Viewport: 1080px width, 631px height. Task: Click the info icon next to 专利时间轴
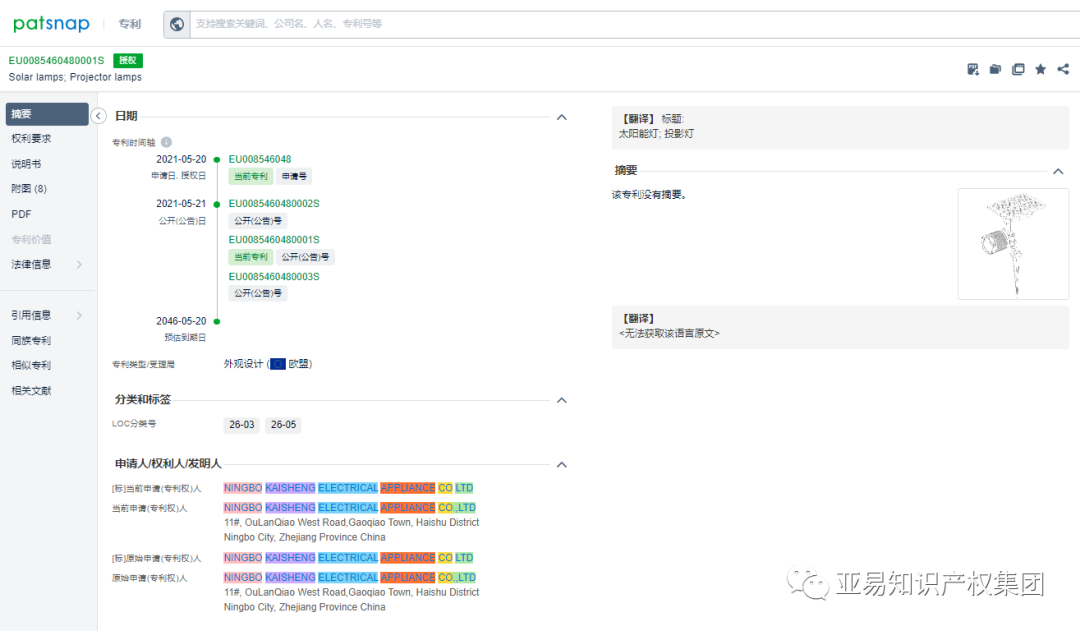(166, 142)
